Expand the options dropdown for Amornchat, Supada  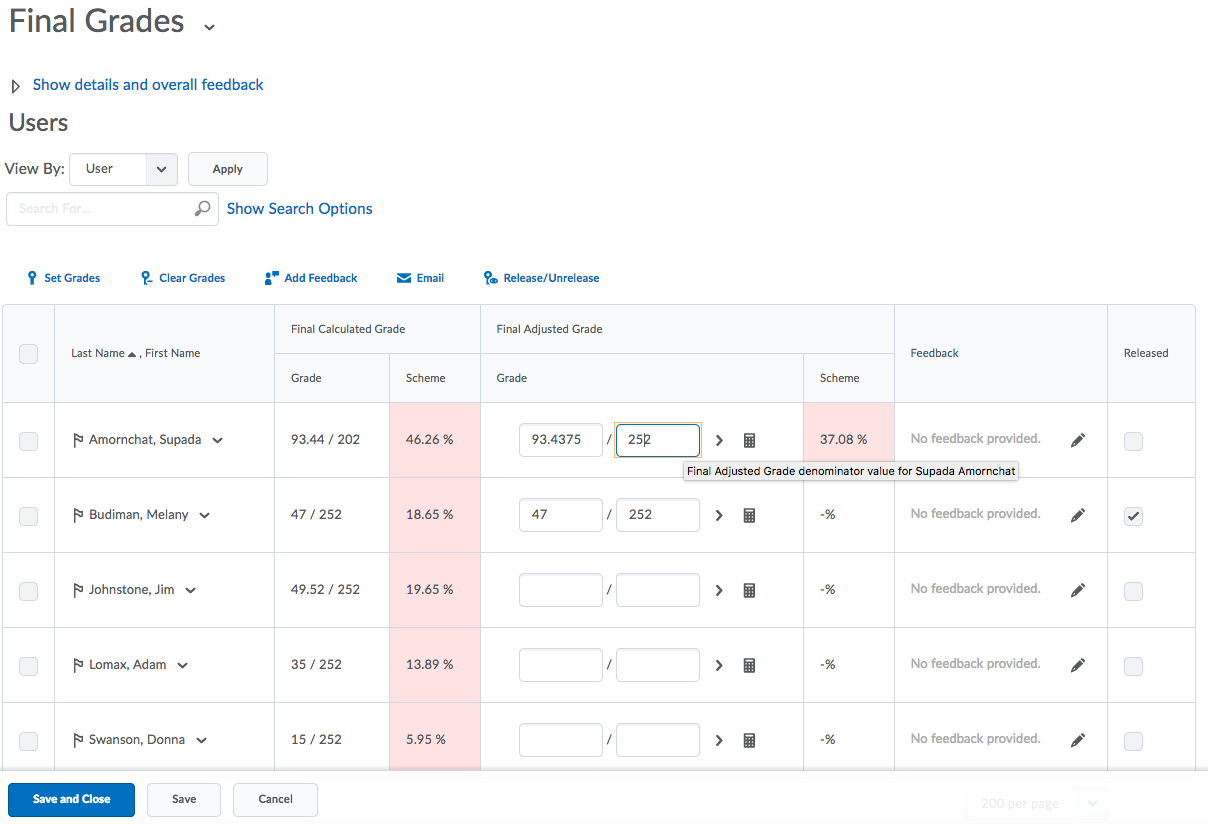tap(218, 439)
